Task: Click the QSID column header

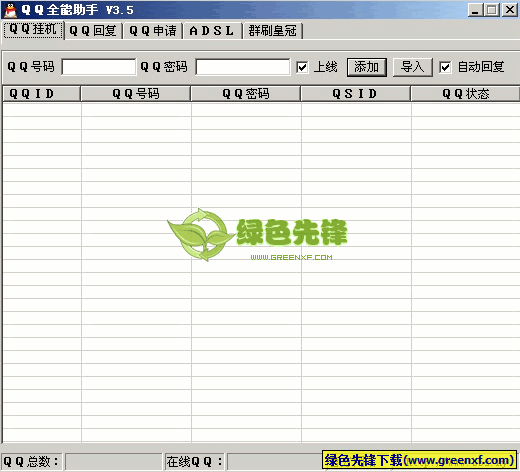Action: click(x=356, y=94)
